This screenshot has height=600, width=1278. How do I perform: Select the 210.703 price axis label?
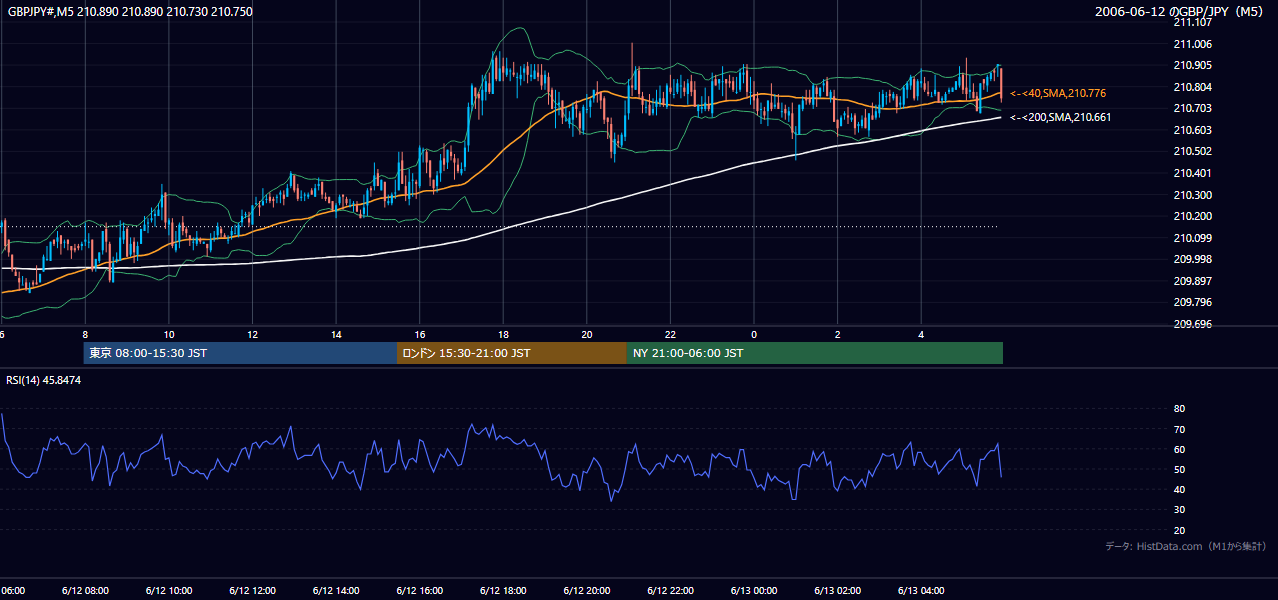[1192, 108]
